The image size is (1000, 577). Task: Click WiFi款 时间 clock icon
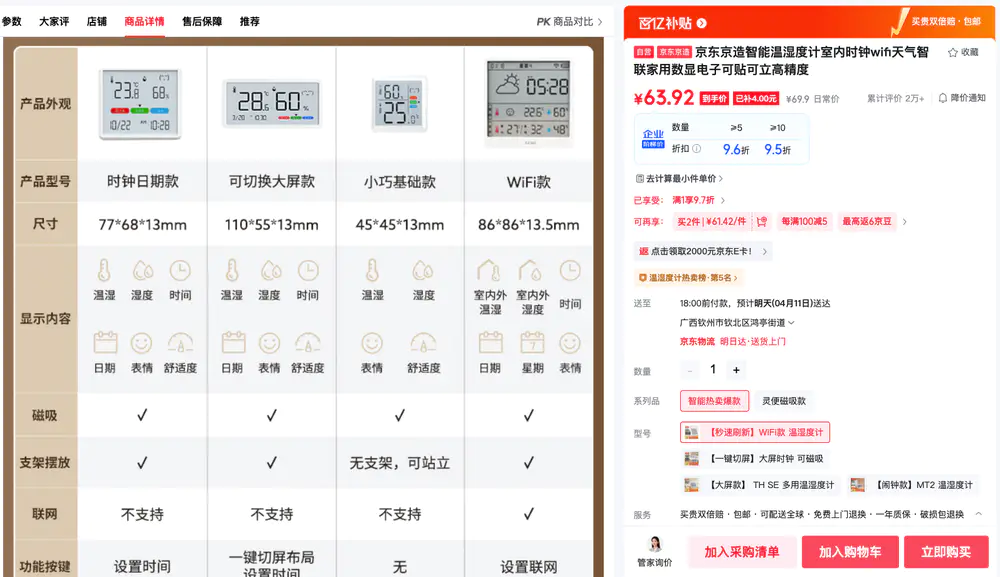pyautogui.click(x=570, y=270)
